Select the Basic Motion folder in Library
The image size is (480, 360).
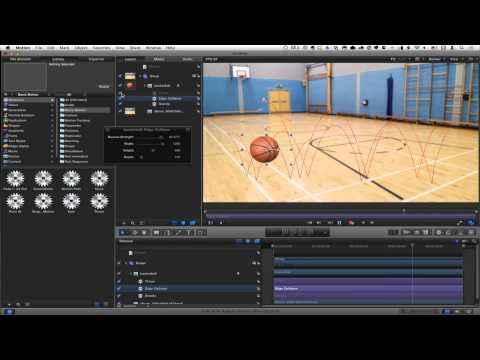[85, 110]
